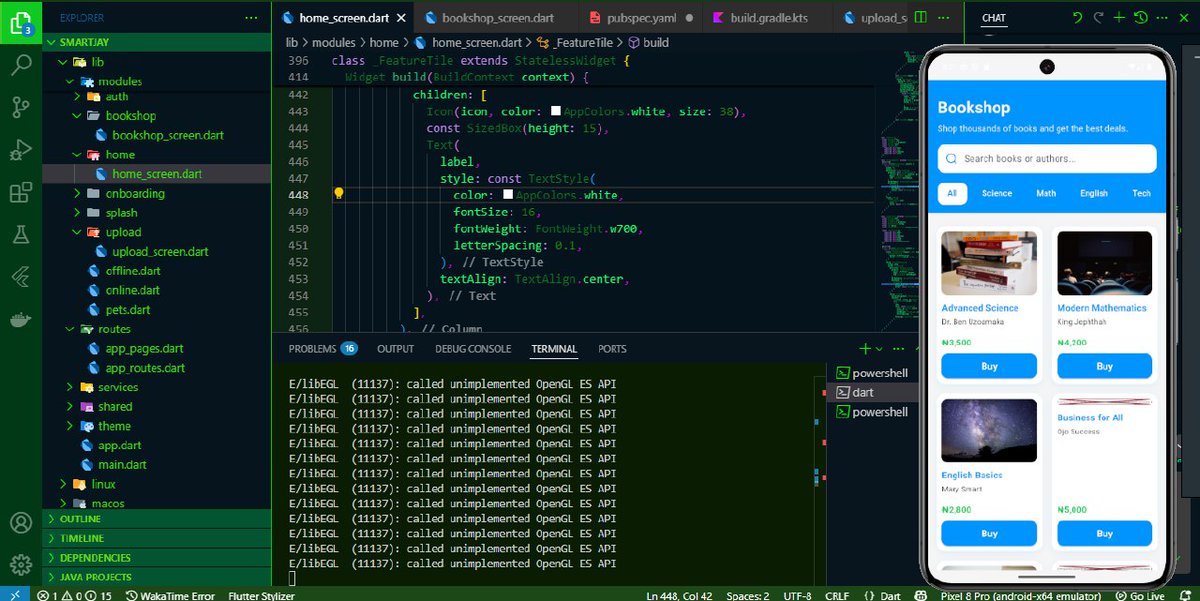Open the Docker whale icon view
The image size is (1200, 601).
point(20,320)
